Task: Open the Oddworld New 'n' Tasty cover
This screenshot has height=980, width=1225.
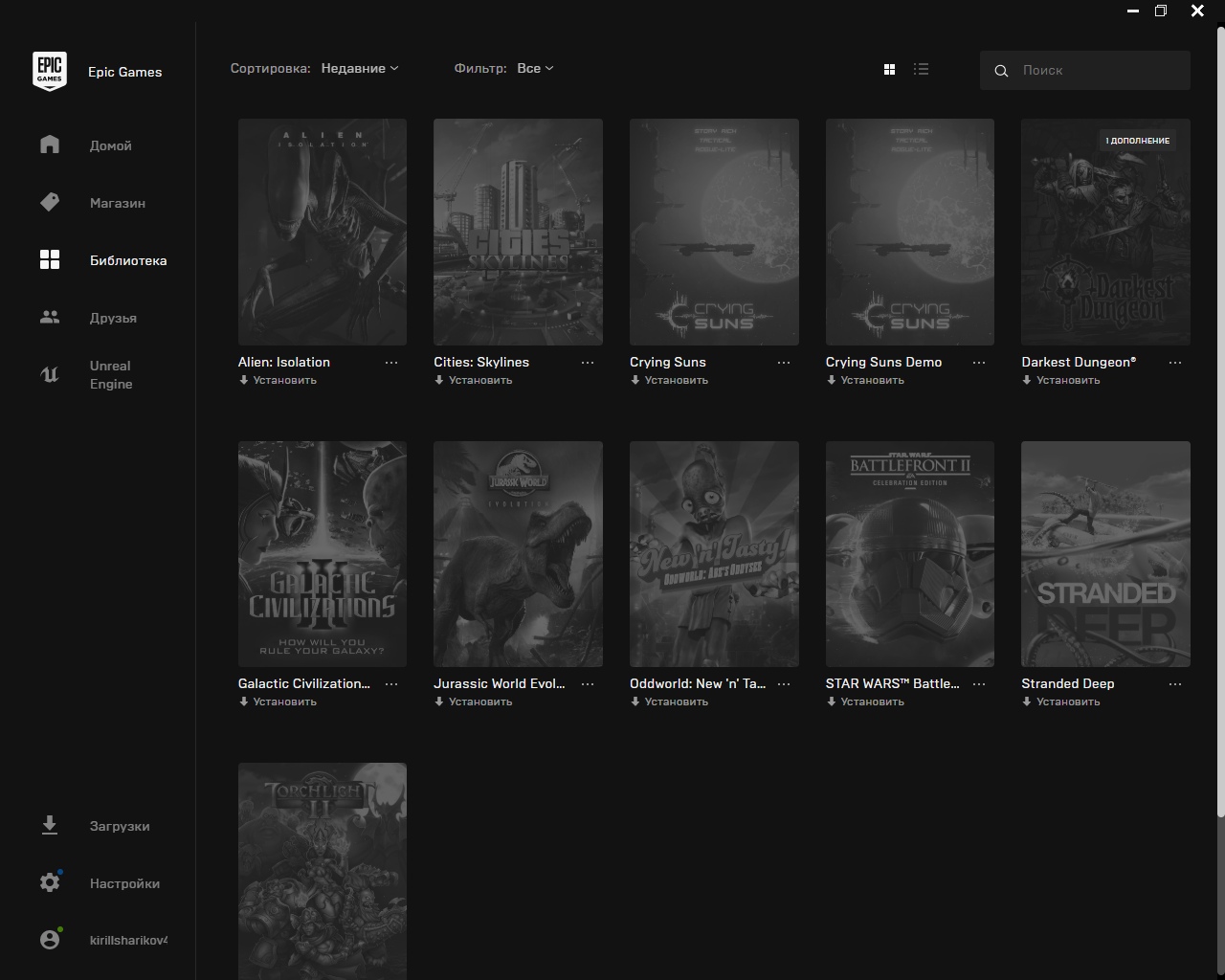Action: point(714,554)
